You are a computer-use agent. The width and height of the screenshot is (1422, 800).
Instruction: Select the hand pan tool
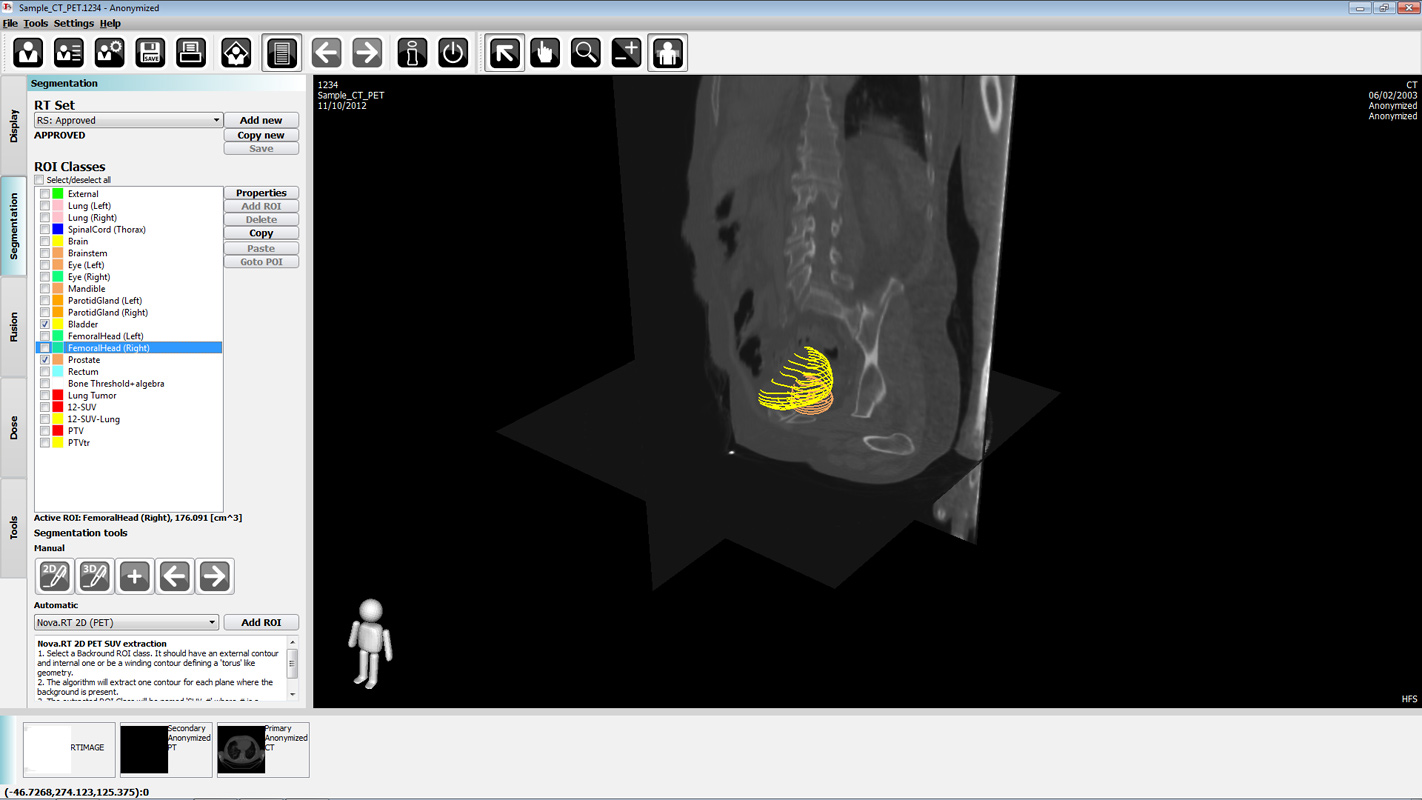tap(545, 52)
